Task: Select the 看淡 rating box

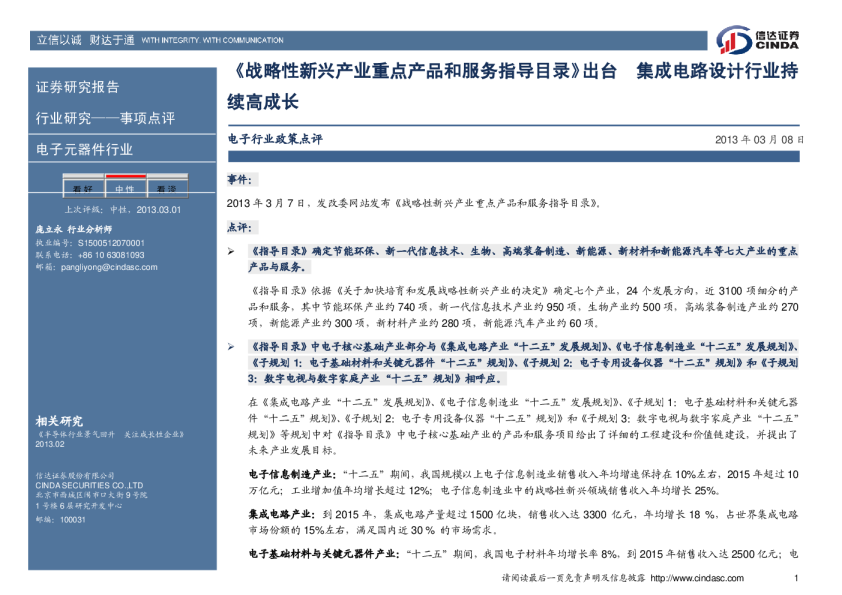Action: pyautogui.click(x=166, y=189)
